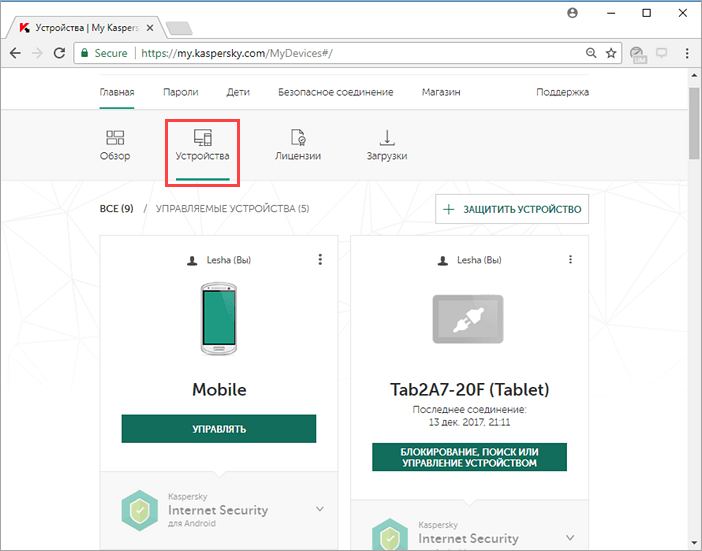Filter by УПРАВЛЯЕМЫЕ УСТРОЙСТВА (5)
Screen dimensions: 702x551
232,209
